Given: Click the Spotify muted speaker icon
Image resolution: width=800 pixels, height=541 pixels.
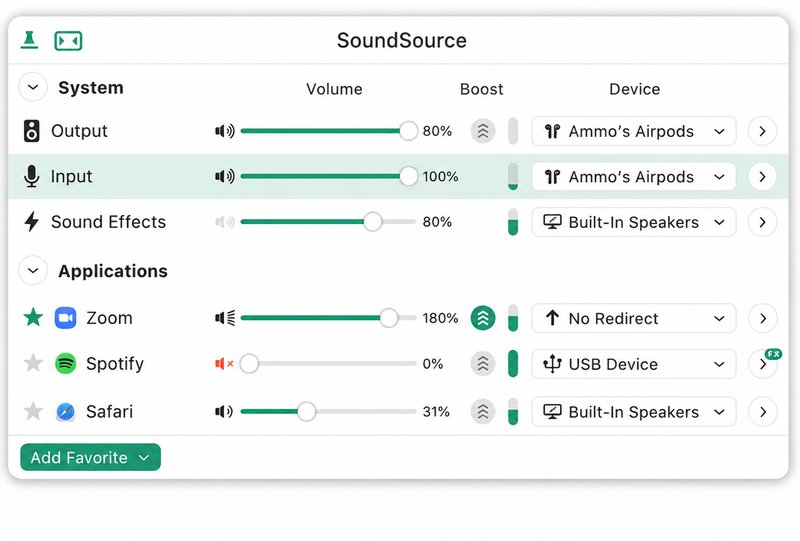Looking at the screenshot, I should tap(224, 364).
